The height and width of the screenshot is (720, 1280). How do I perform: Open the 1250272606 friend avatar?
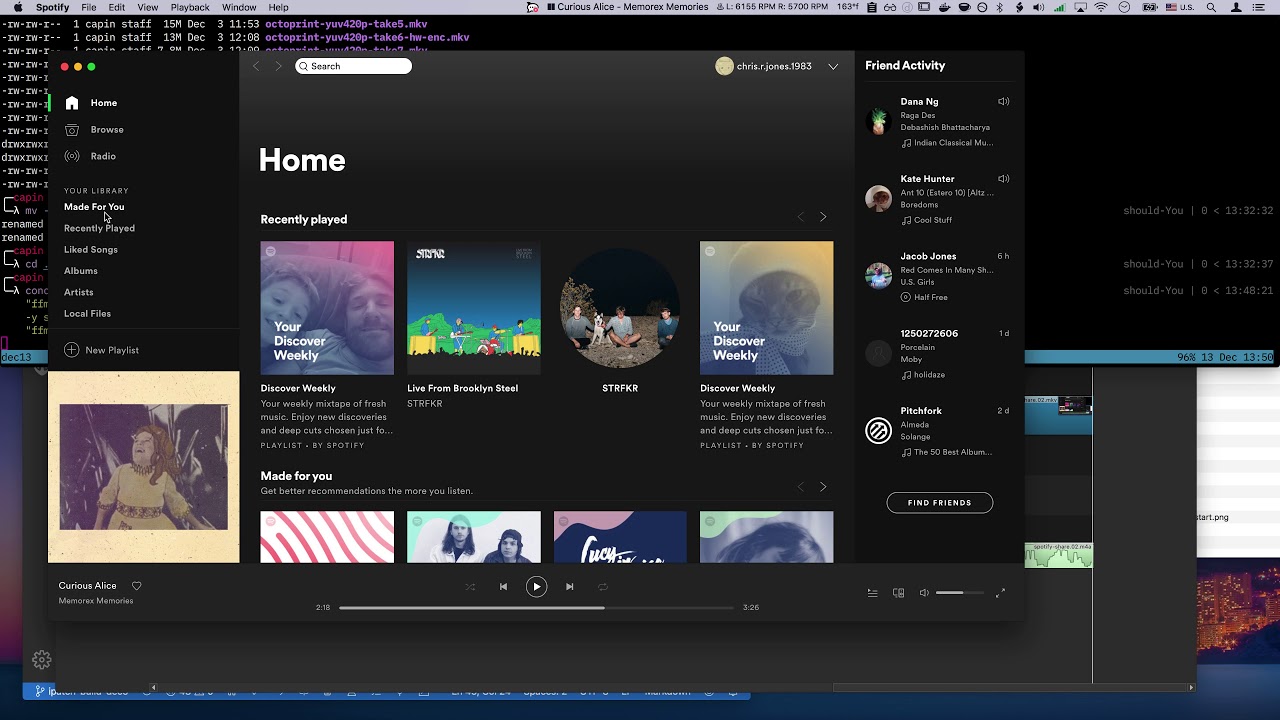[x=878, y=353]
